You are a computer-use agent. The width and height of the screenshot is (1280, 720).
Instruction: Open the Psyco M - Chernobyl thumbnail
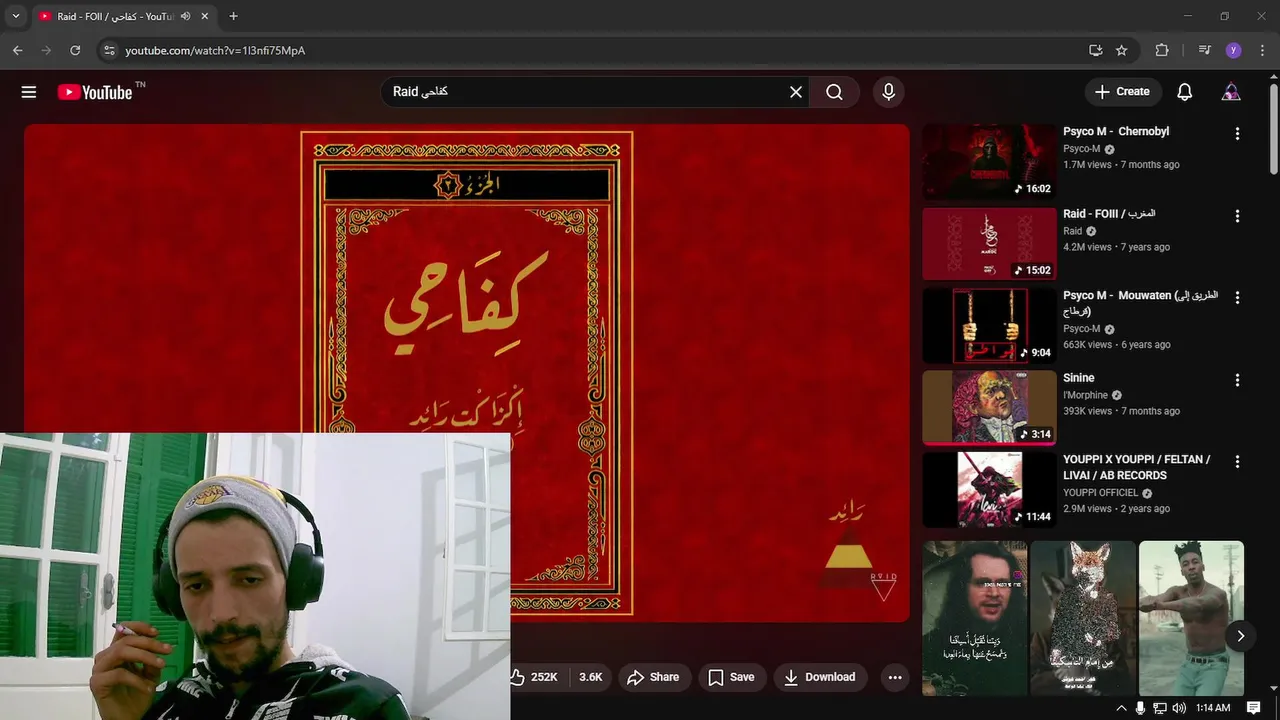[x=989, y=161]
